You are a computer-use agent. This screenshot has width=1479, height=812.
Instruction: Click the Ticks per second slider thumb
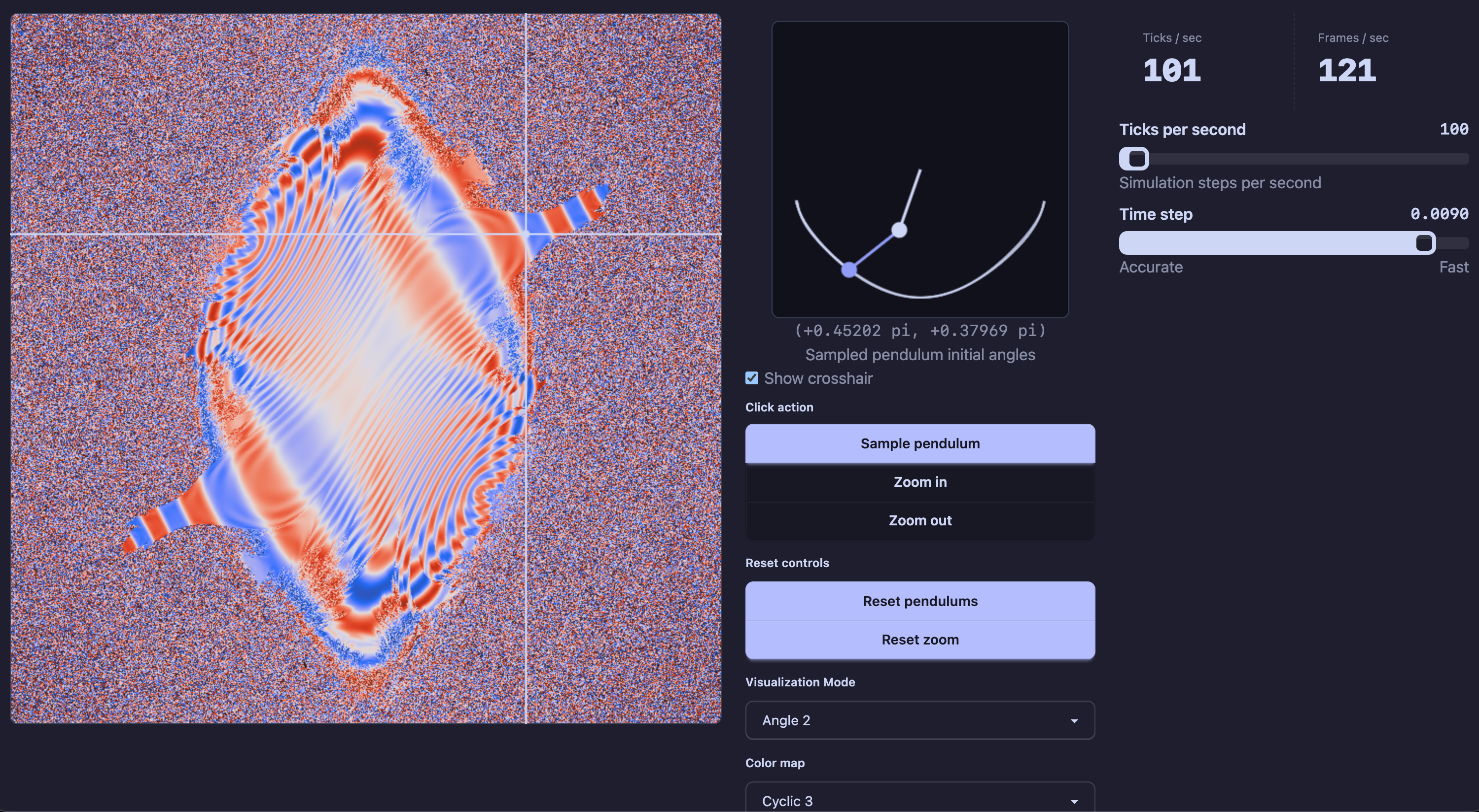[1134, 159]
